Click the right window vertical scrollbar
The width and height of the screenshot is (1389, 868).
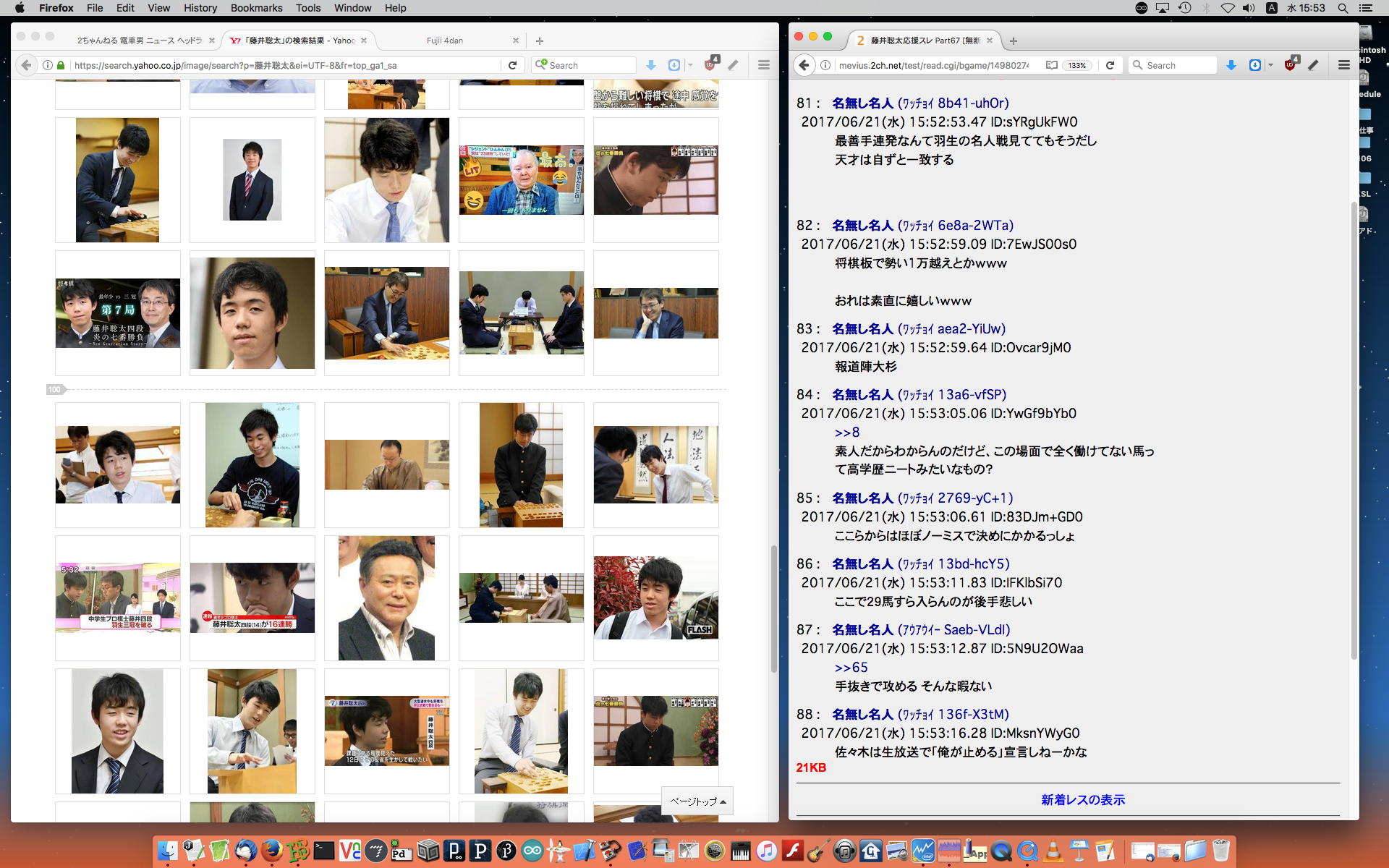click(1354, 434)
